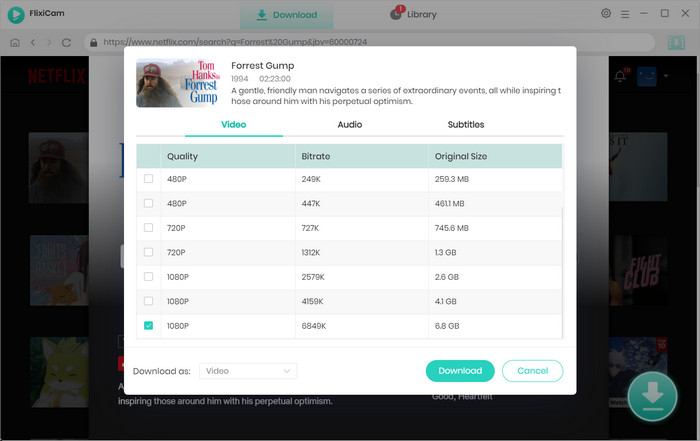Check the 1080P 2579K quality row
This screenshot has width=700, height=441.
click(x=148, y=277)
